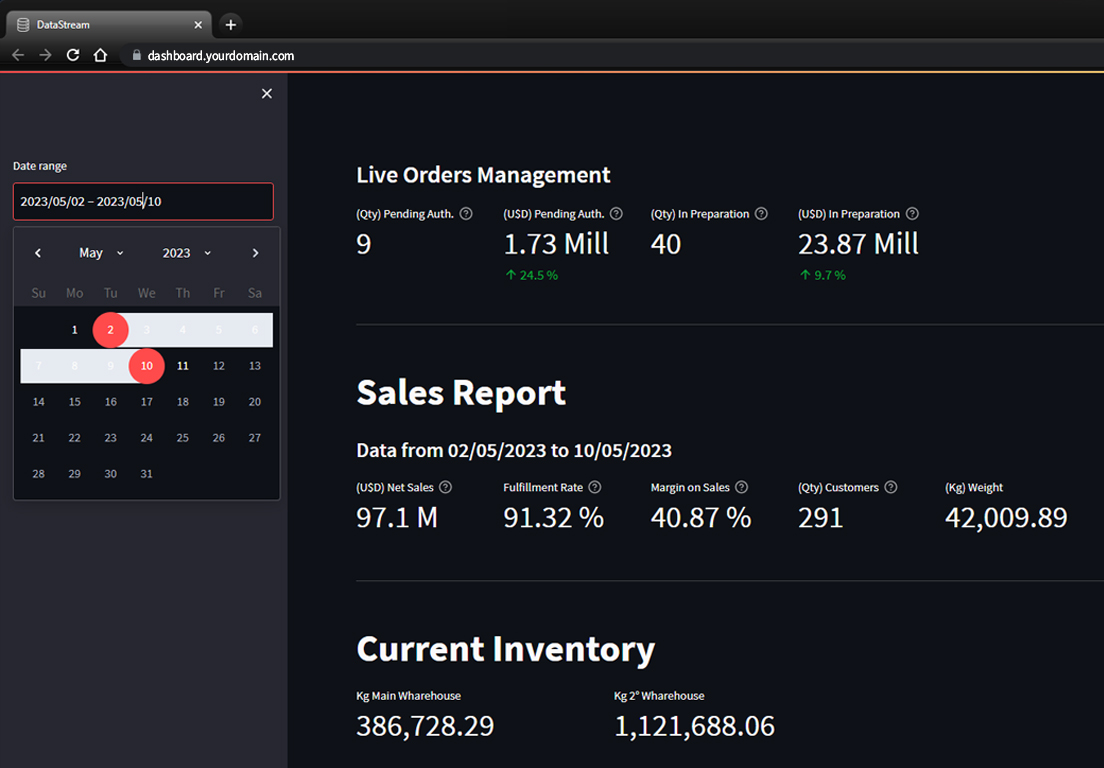Select May 10 in the calendar

coord(146,366)
